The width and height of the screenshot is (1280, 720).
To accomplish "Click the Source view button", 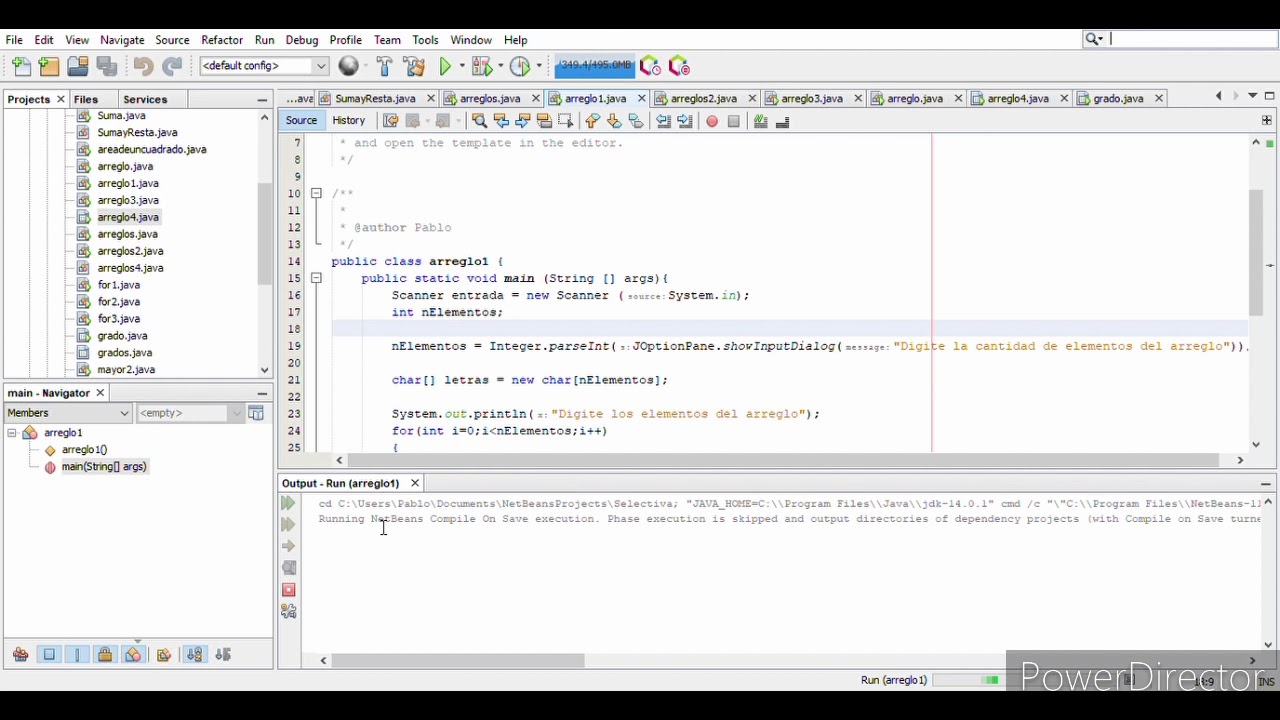I will 301,121.
